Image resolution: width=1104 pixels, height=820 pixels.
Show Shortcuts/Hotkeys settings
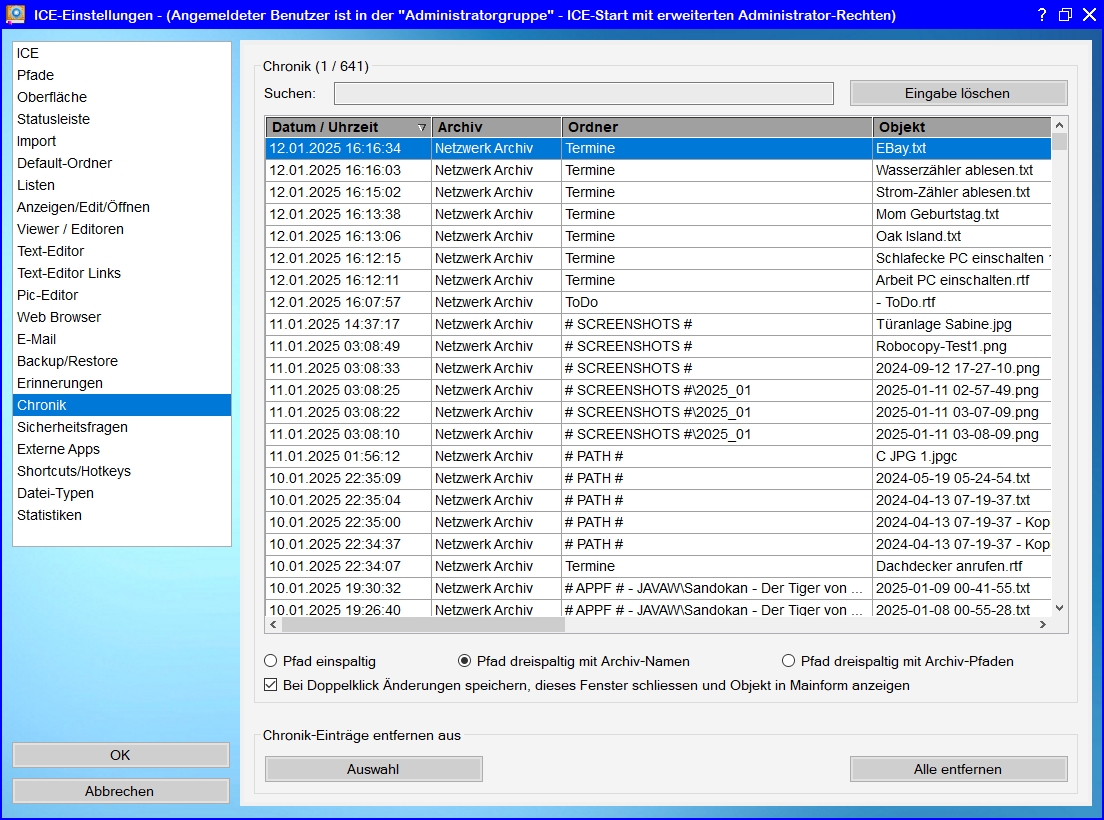pos(122,471)
